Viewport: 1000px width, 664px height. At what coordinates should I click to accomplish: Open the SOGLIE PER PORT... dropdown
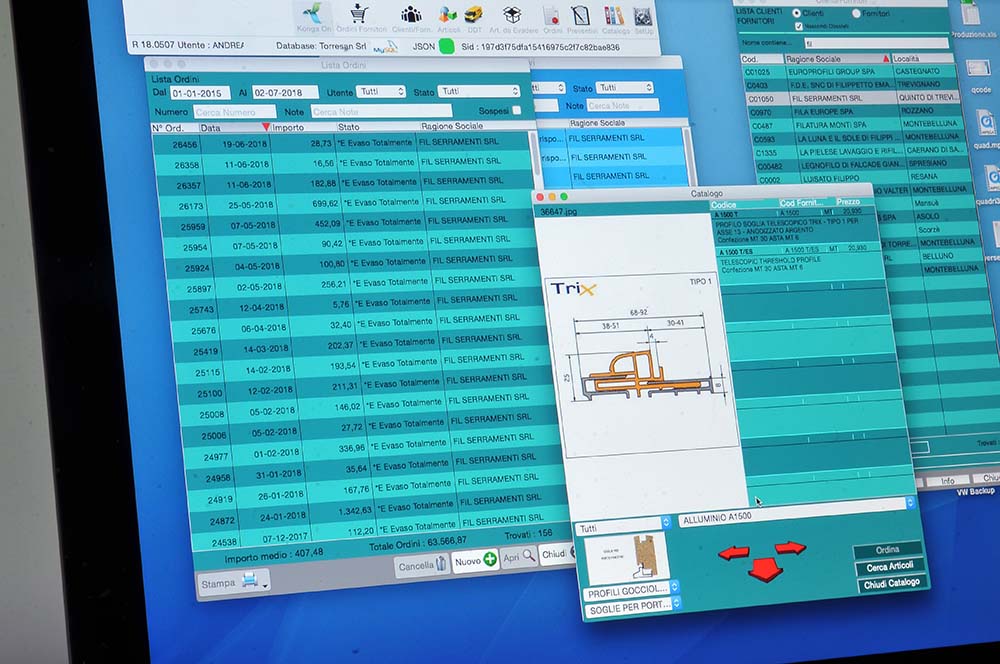pyautogui.click(x=633, y=609)
